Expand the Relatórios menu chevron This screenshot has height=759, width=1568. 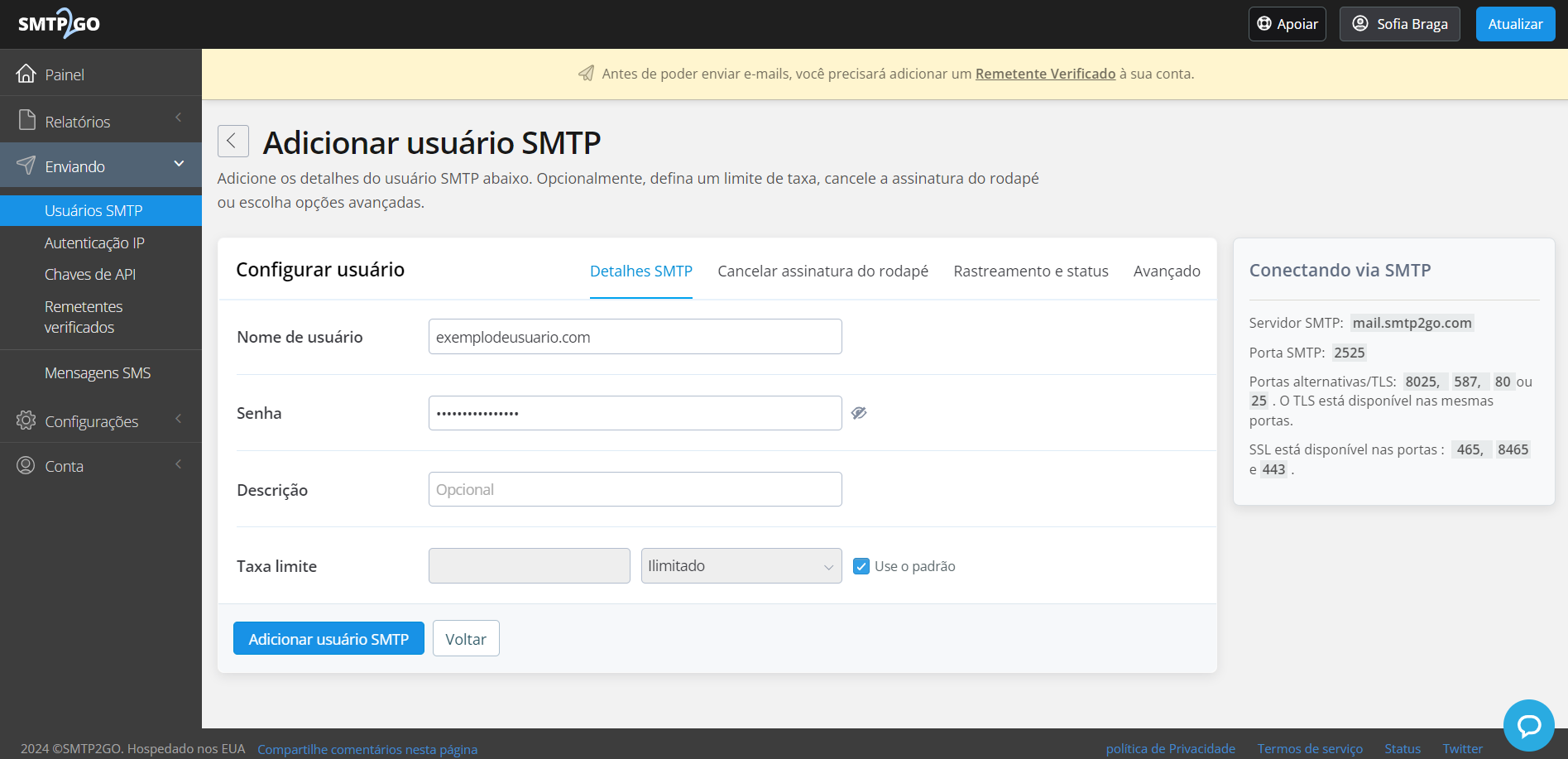[179, 118]
